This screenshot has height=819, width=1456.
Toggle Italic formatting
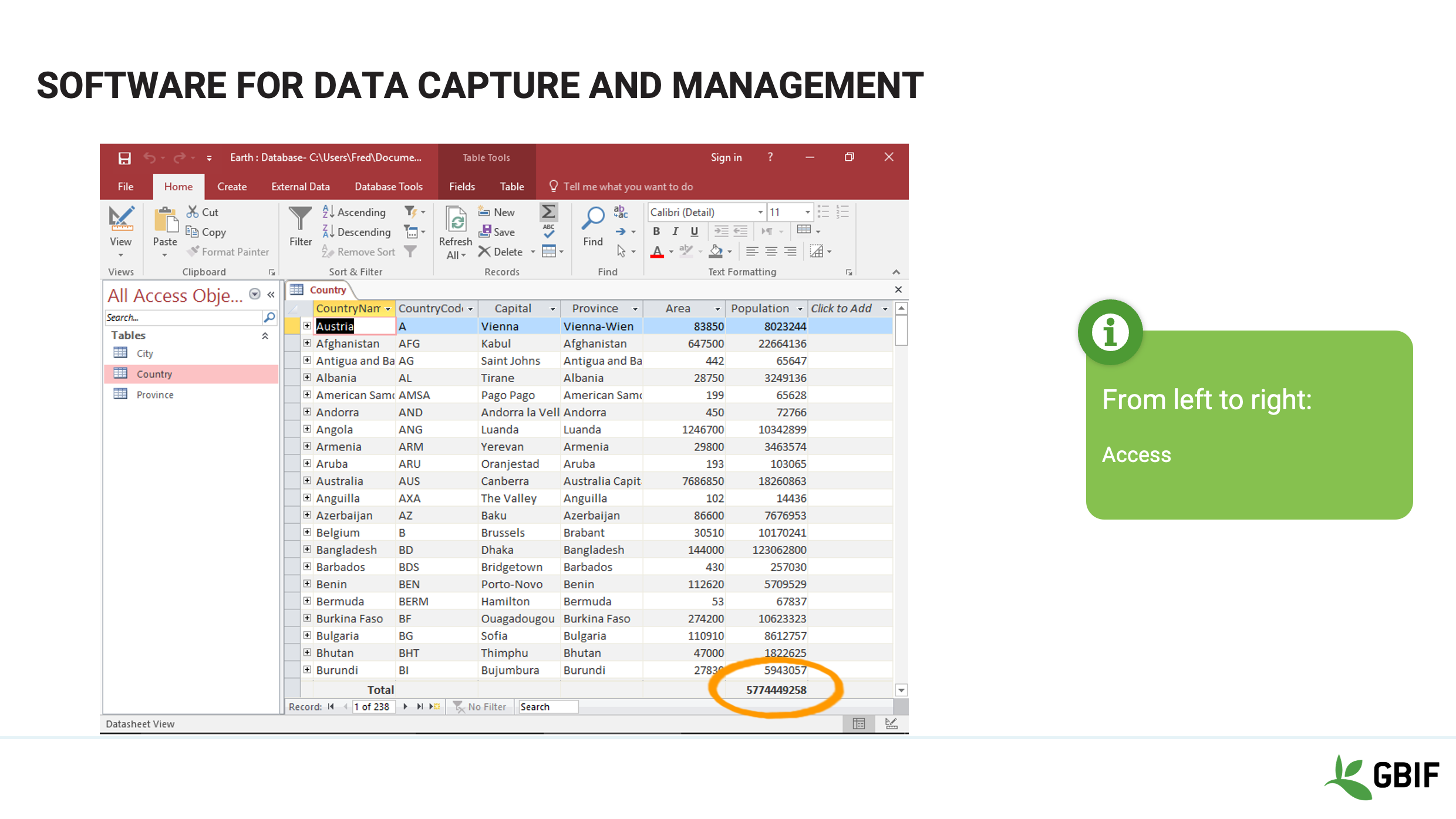coord(675,231)
